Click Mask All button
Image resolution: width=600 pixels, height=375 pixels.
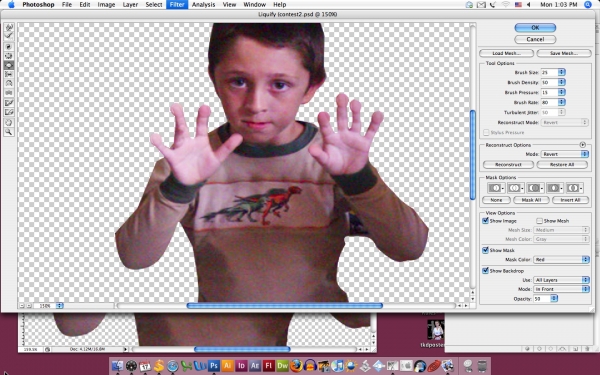[x=531, y=200]
